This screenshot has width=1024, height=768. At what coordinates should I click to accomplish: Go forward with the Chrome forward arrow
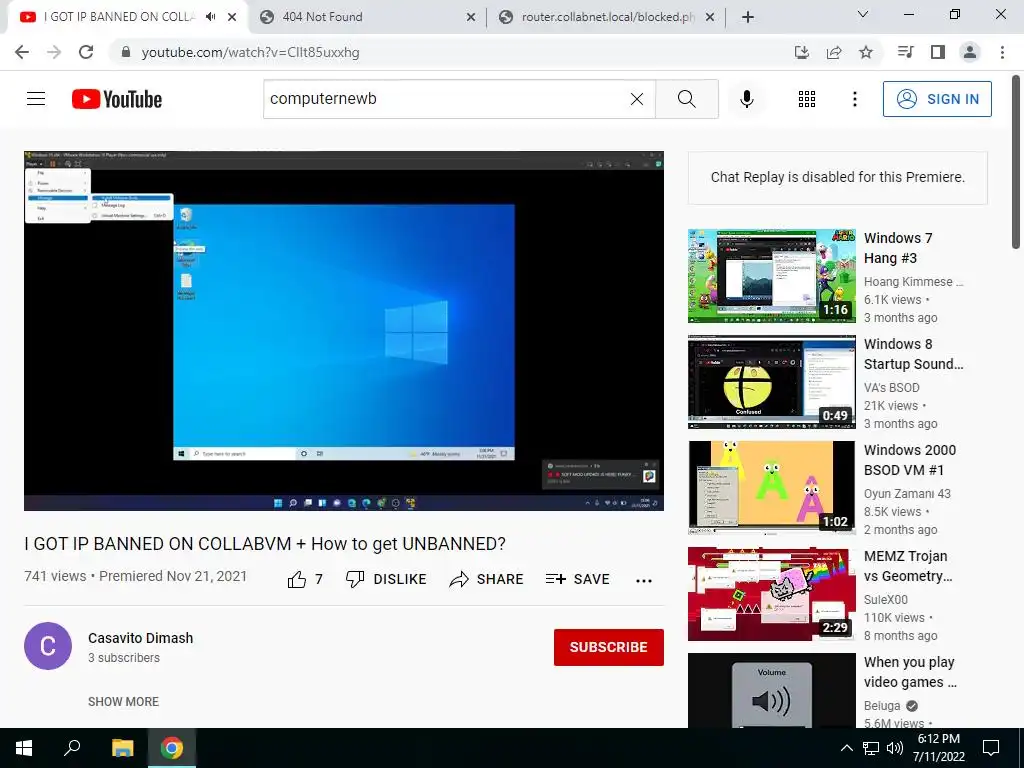click(x=54, y=52)
